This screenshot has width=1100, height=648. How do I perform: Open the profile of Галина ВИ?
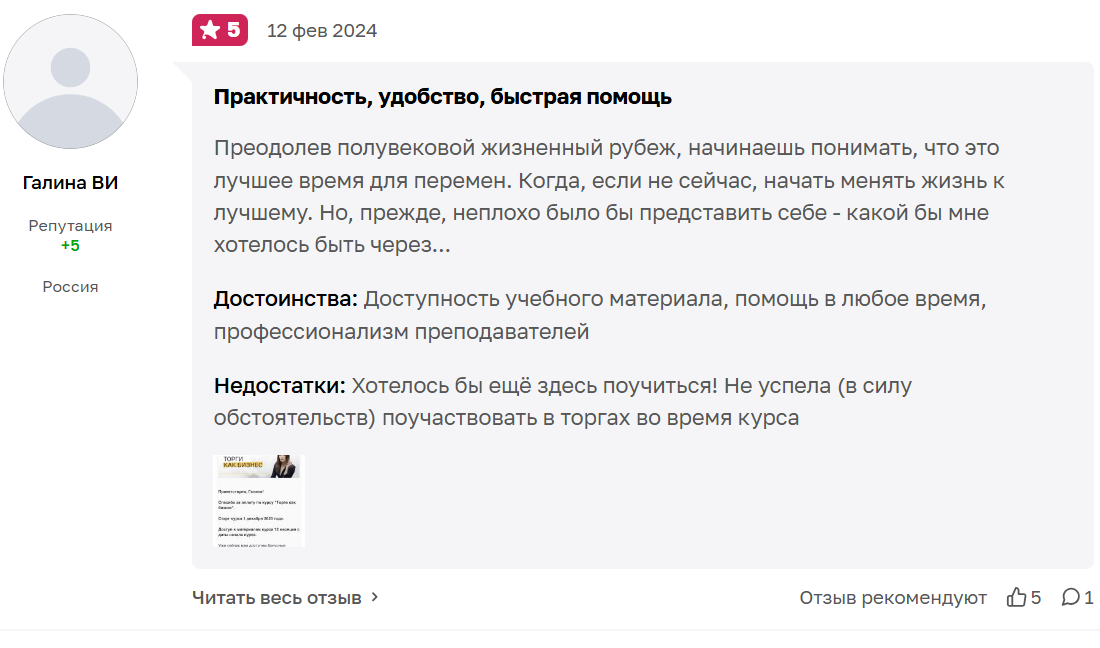click(70, 183)
